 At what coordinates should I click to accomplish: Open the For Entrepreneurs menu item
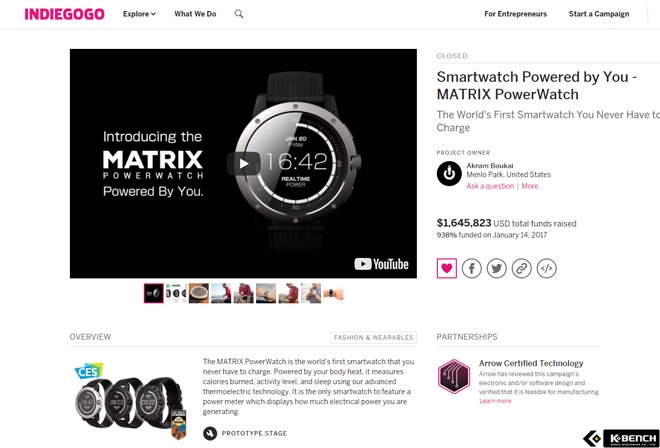coord(516,14)
